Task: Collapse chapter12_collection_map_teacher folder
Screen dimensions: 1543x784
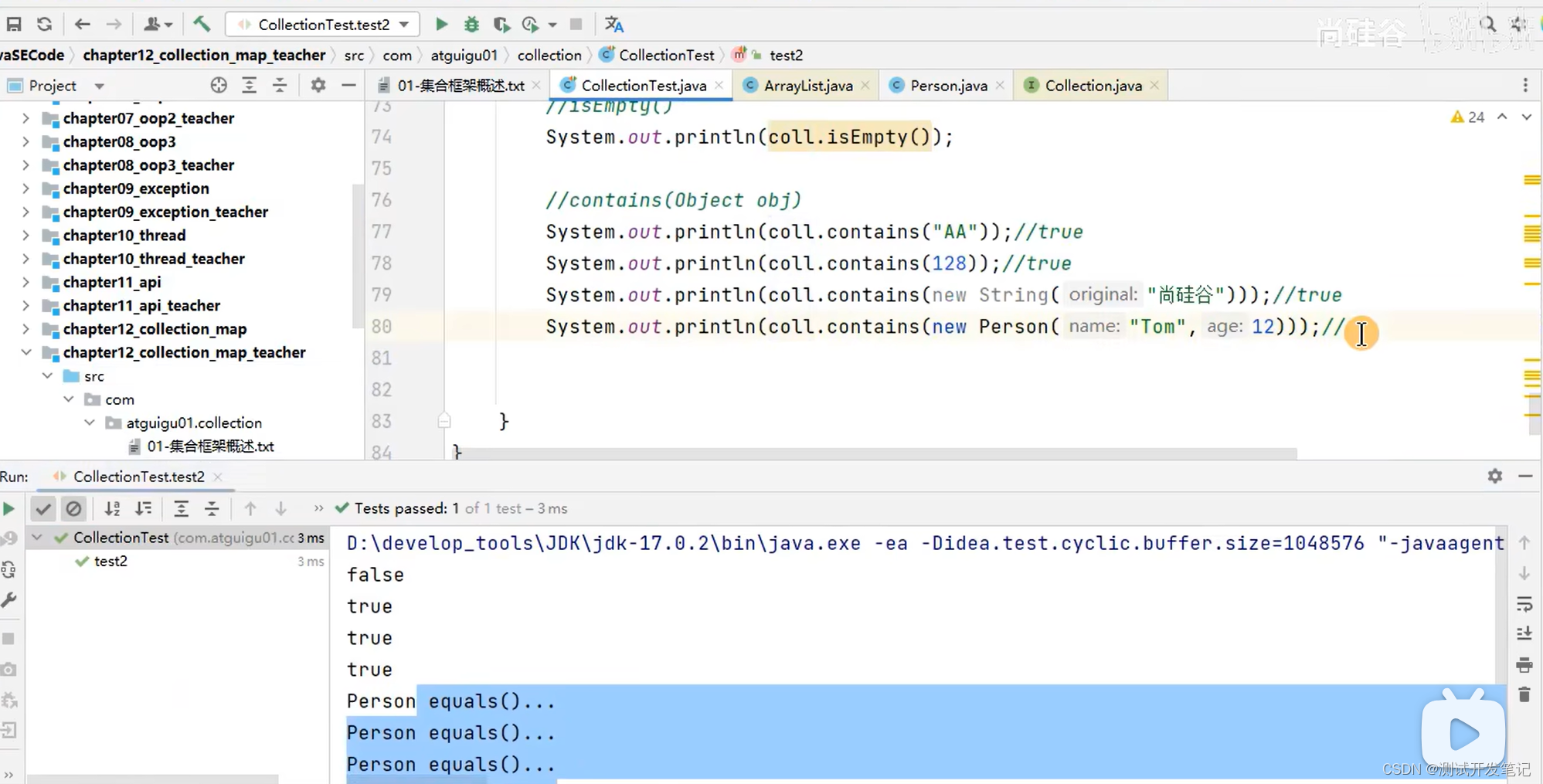Action: tap(25, 352)
